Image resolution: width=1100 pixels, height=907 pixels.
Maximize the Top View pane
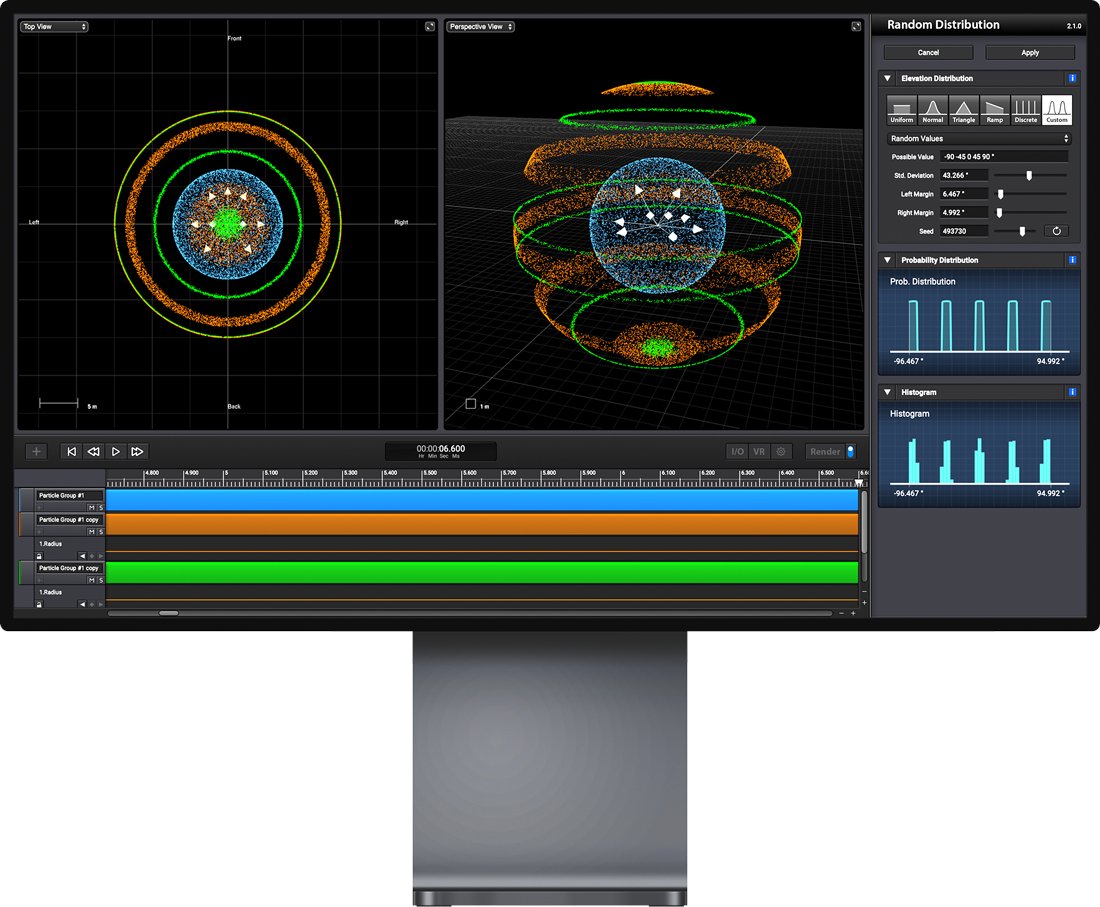coord(429,27)
